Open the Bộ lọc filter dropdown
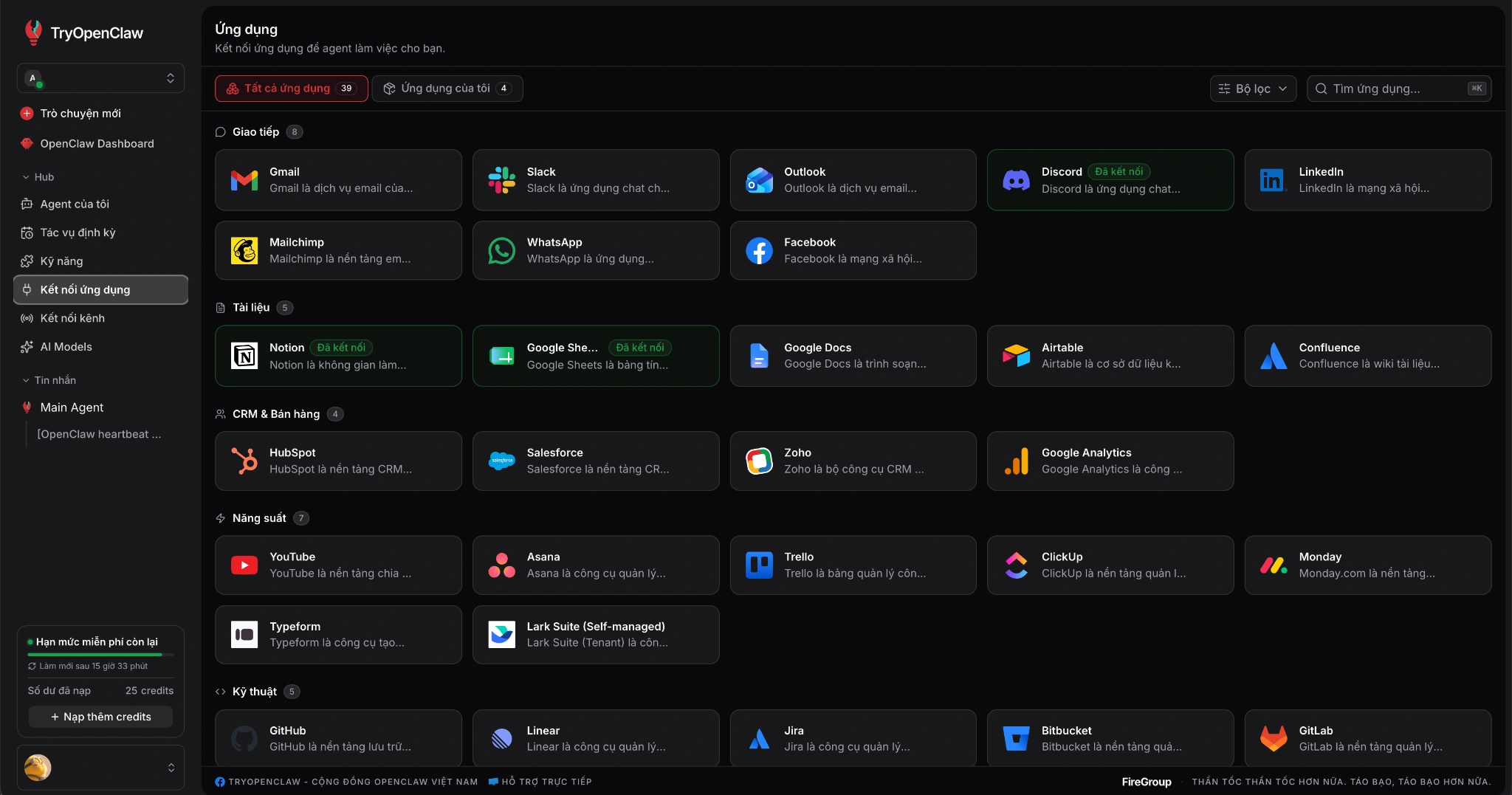The height and width of the screenshot is (795, 1512). [x=1253, y=89]
